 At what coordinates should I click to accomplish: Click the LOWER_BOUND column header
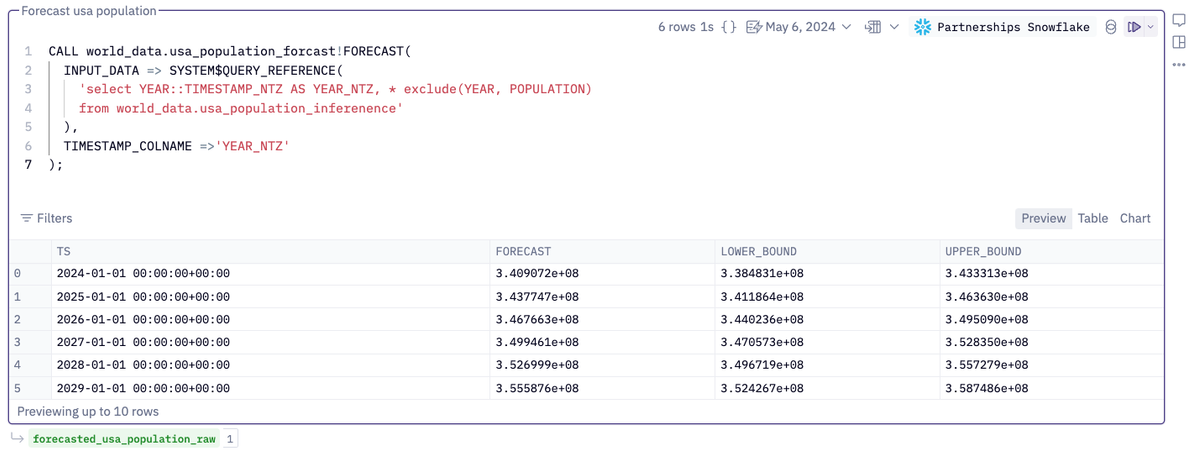827,251
